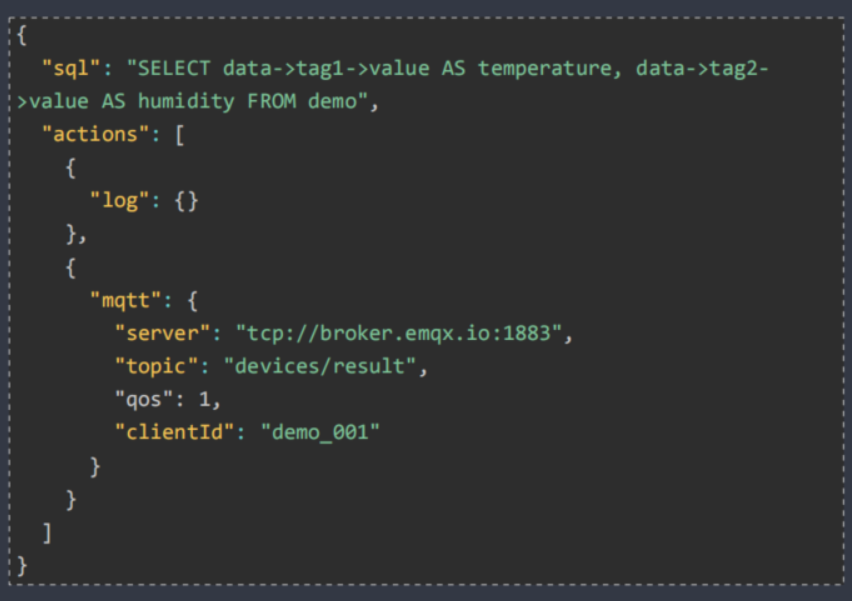Click the "actions" key

tap(96, 134)
